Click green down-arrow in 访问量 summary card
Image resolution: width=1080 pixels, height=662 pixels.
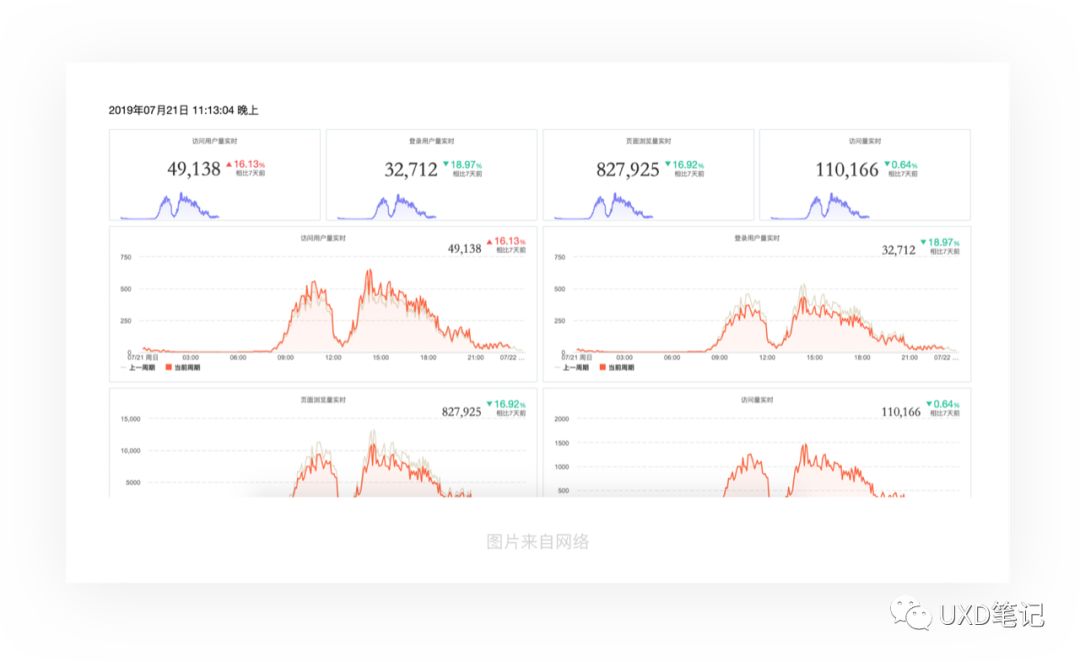coord(887,163)
